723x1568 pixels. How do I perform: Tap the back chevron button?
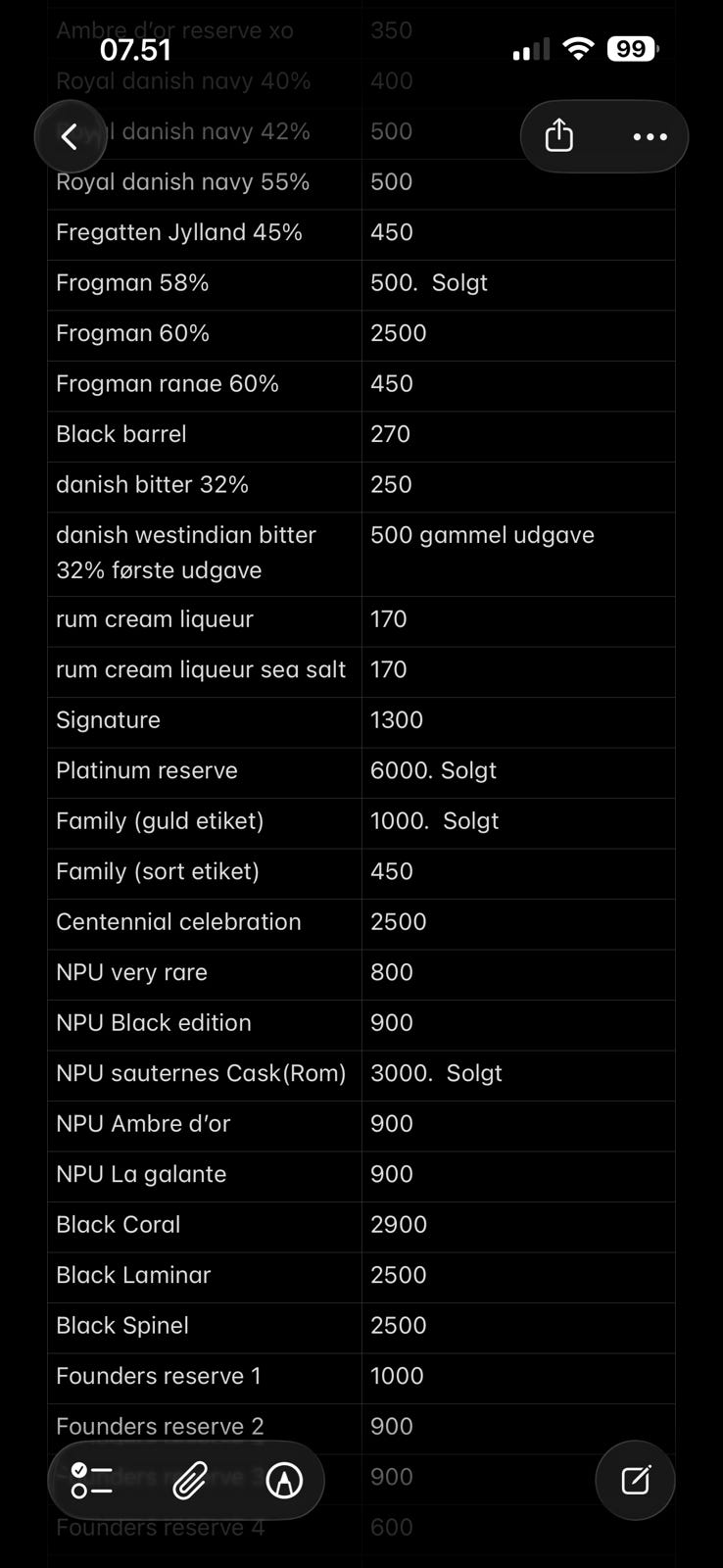tap(70, 137)
